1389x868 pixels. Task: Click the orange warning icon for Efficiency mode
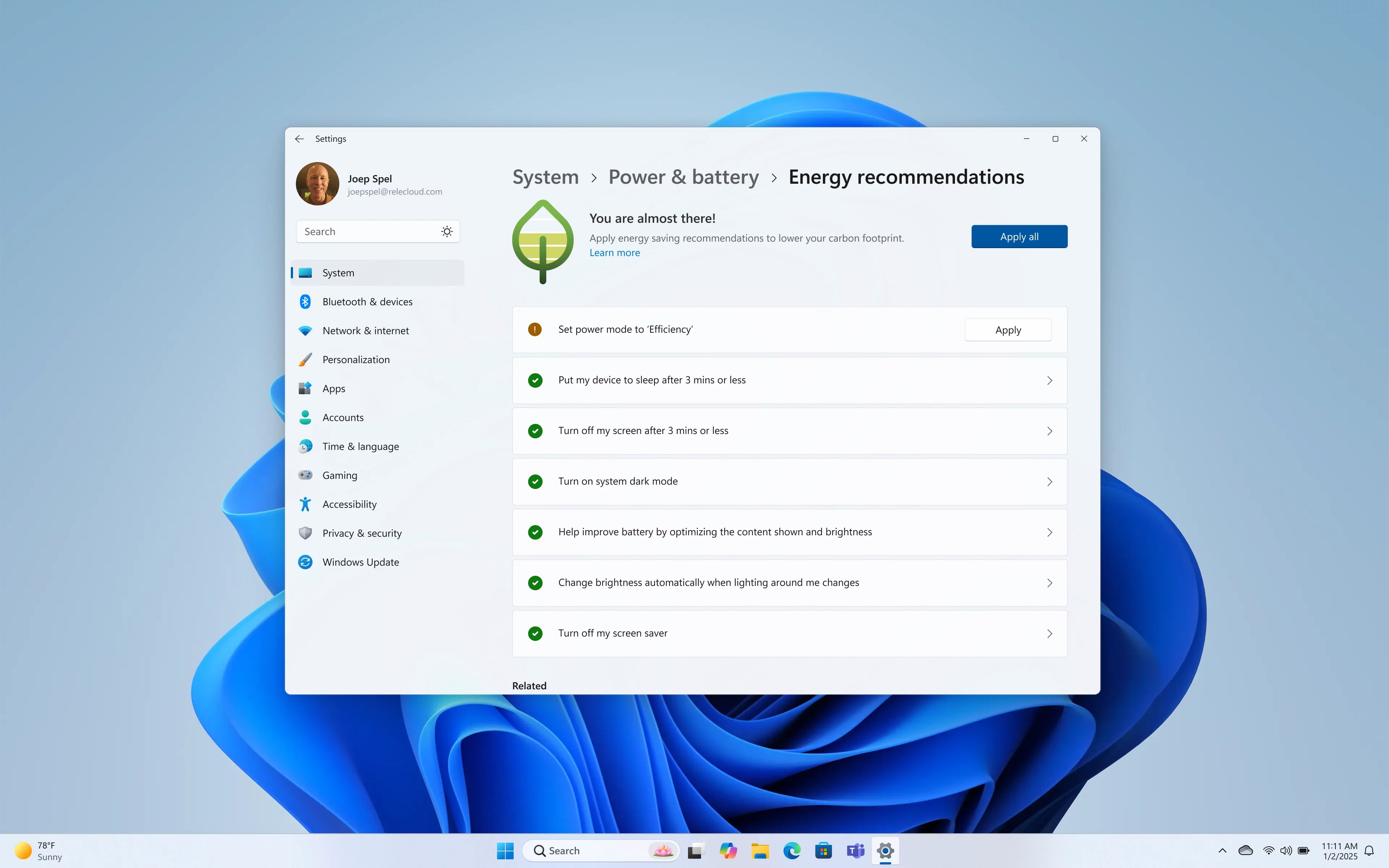pyautogui.click(x=534, y=329)
